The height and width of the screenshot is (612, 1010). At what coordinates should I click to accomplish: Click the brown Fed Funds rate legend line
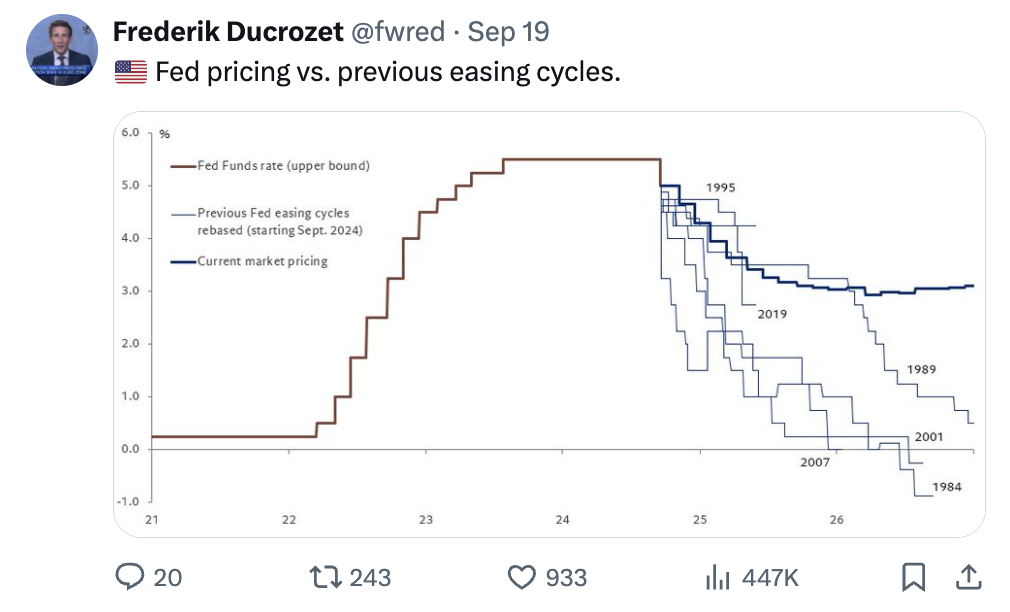tap(182, 166)
